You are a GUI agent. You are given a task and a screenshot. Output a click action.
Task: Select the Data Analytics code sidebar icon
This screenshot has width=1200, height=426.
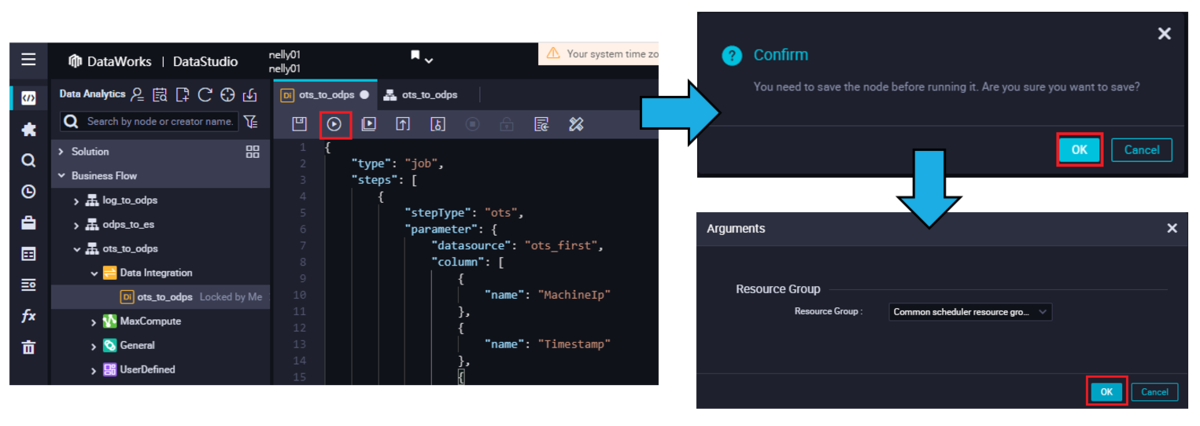pyautogui.click(x=28, y=98)
